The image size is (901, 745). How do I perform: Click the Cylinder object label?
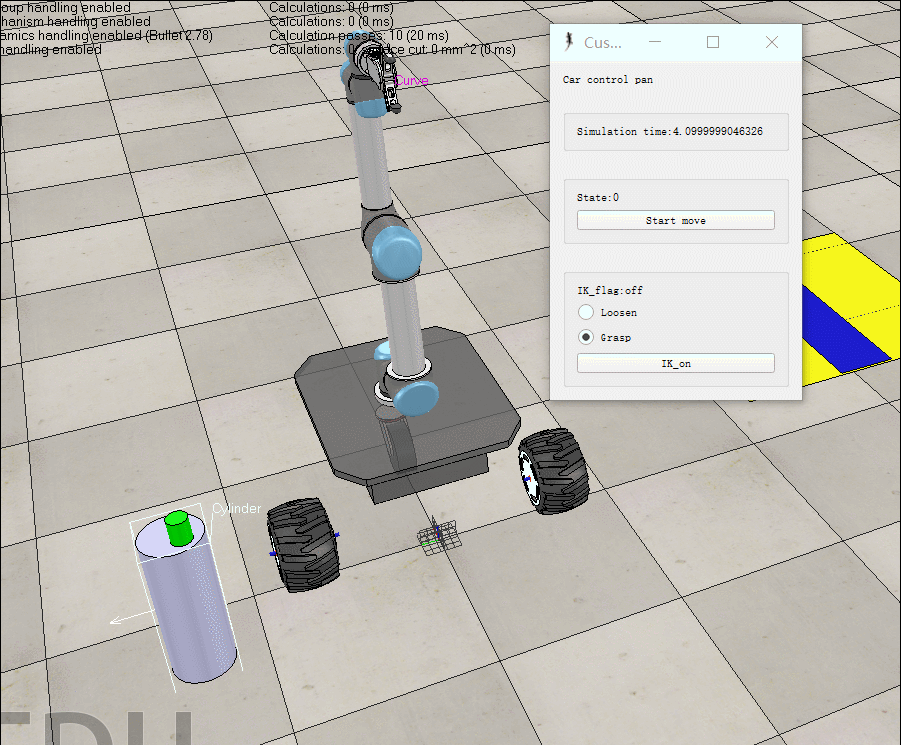coord(236,508)
